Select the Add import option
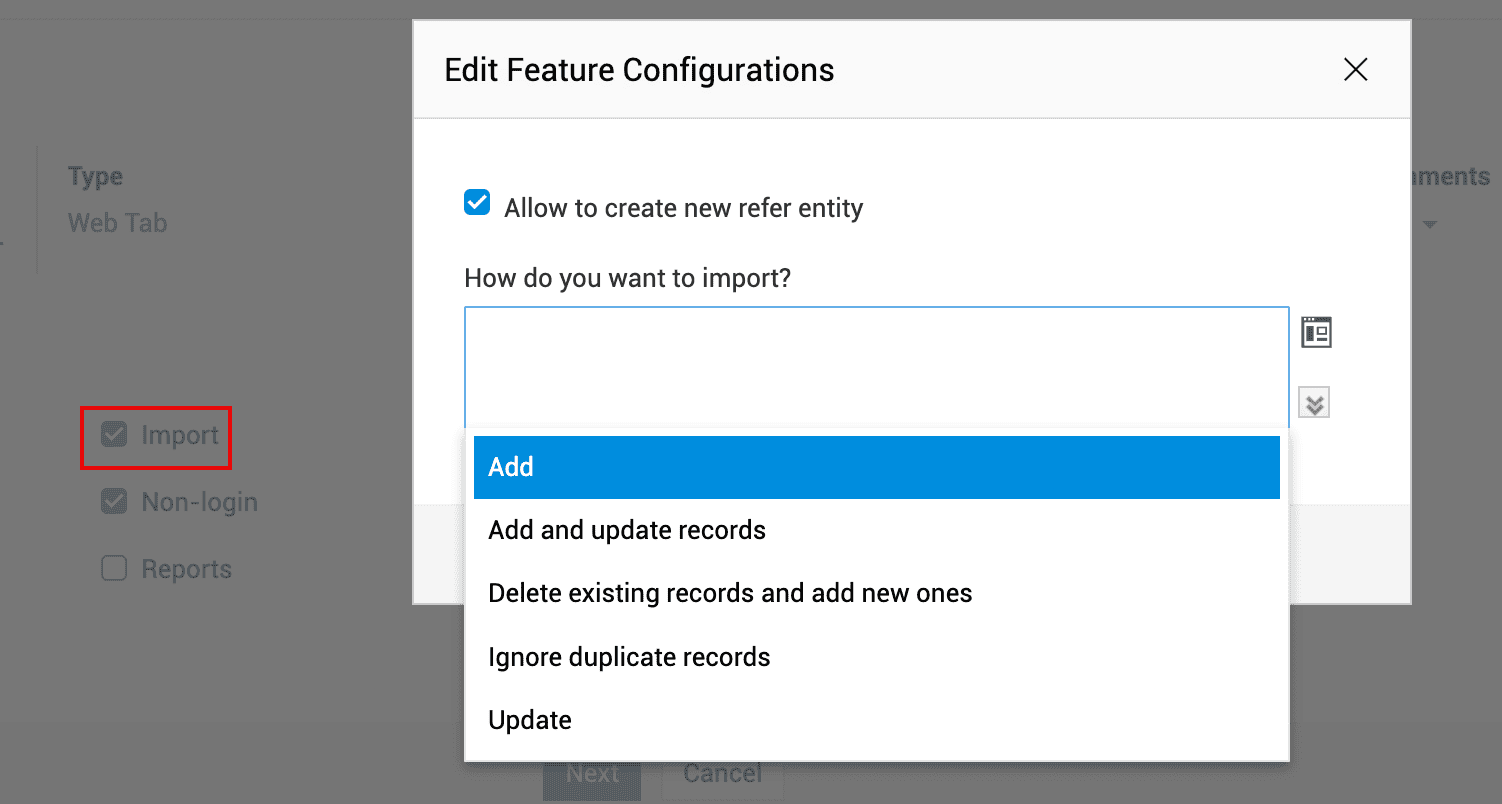The image size is (1502, 804). [876, 467]
